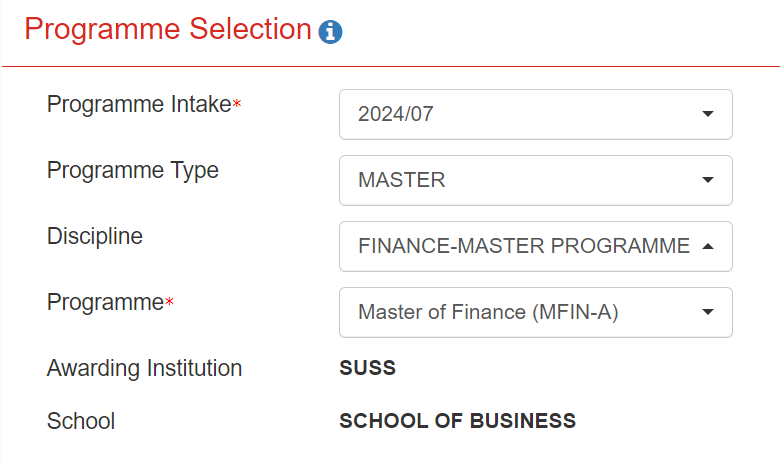
Task: Click the upward caret in Discipline dropdown
Action: coord(708,246)
